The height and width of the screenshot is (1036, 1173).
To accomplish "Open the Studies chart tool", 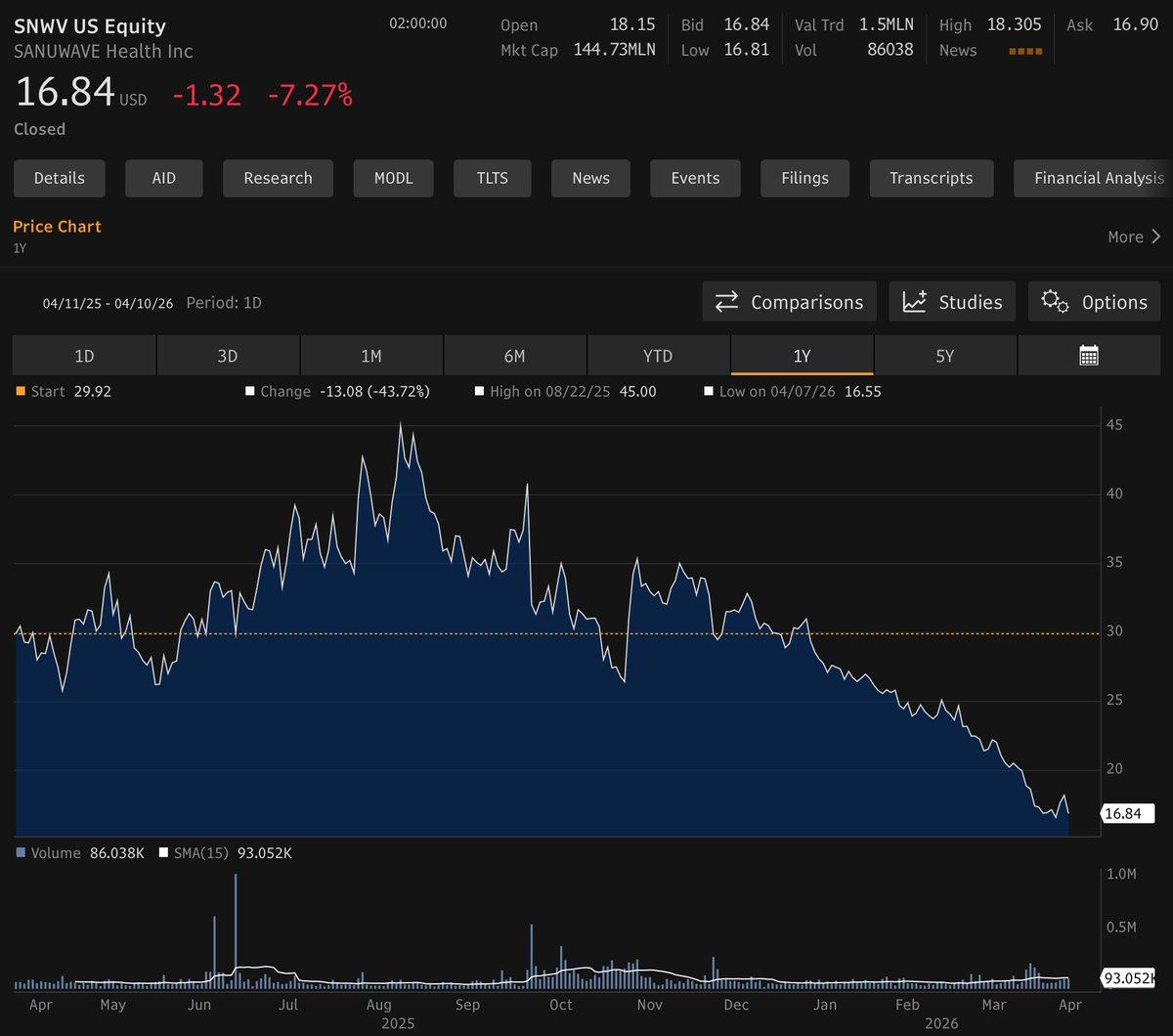I will [x=951, y=302].
